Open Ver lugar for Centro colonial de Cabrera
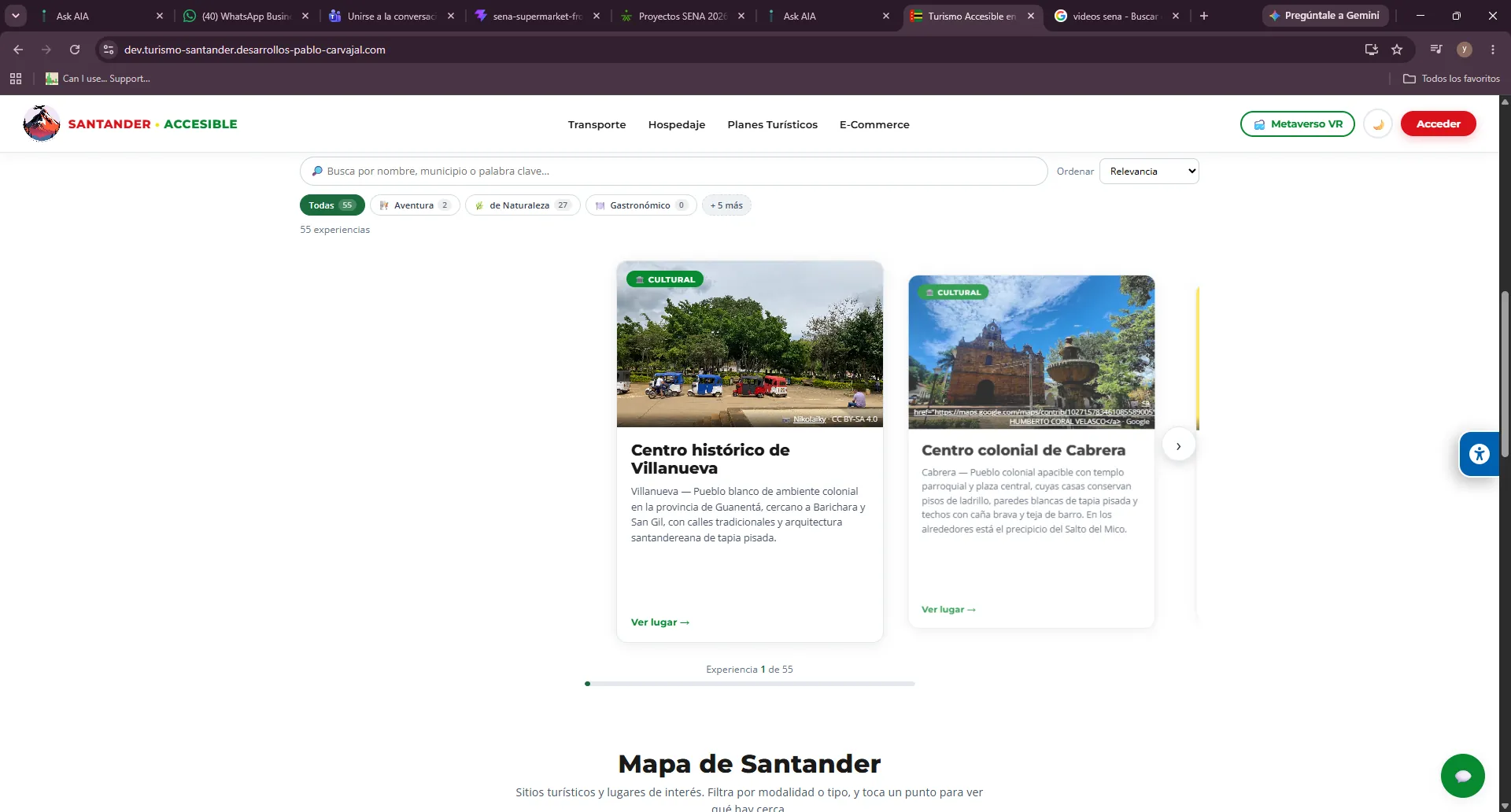Viewport: 1511px width, 812px height. point(948,610)
